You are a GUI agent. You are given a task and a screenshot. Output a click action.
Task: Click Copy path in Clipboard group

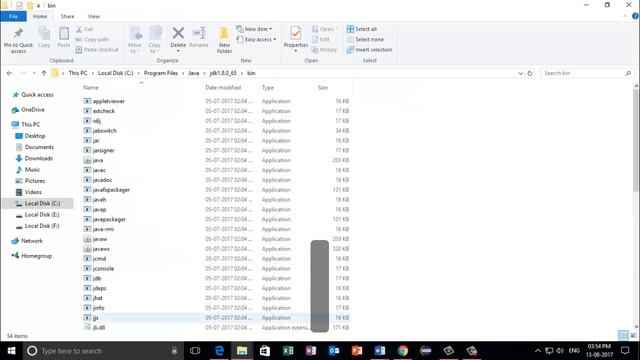(x=92, y=40)
